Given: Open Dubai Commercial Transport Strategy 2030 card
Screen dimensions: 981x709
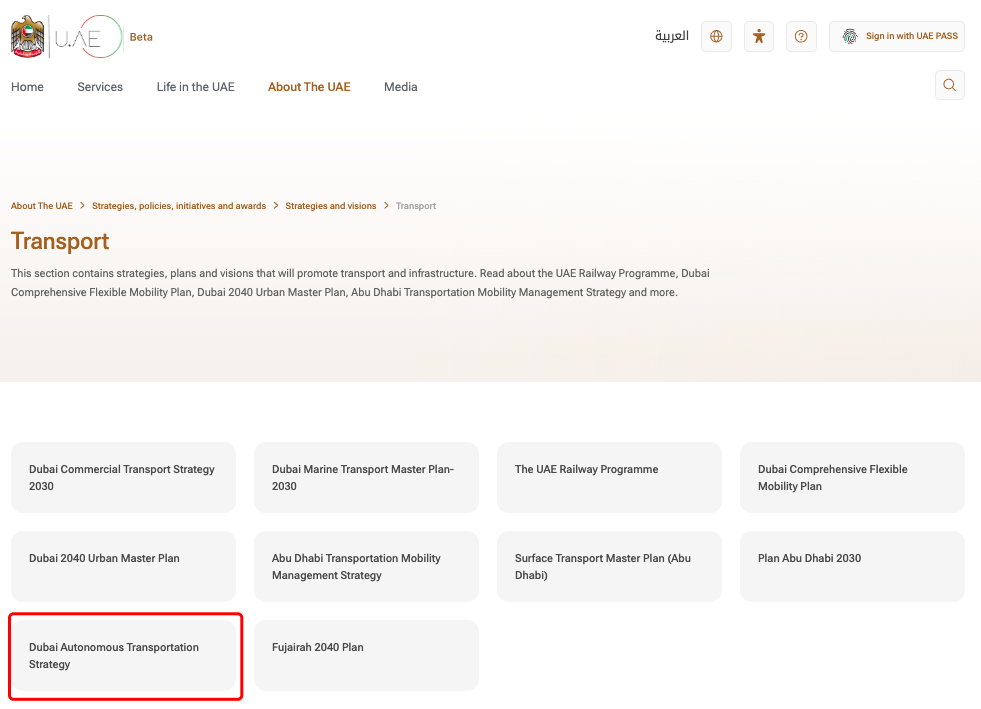Looking at the screenshot, I should [x=123, y=477].
